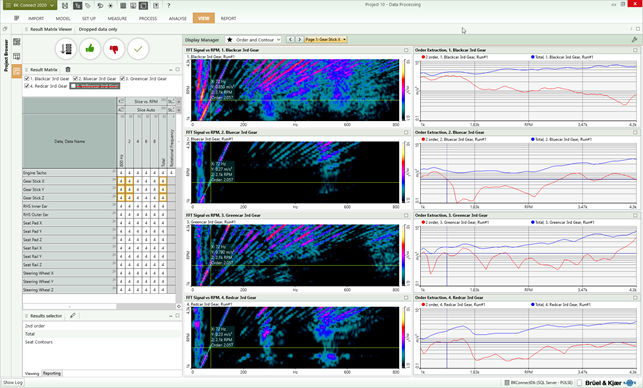The height and width of the screenshot is (388, 643).
Task: Click the green thumbs-up accept button
Action: tap(90, 49)
